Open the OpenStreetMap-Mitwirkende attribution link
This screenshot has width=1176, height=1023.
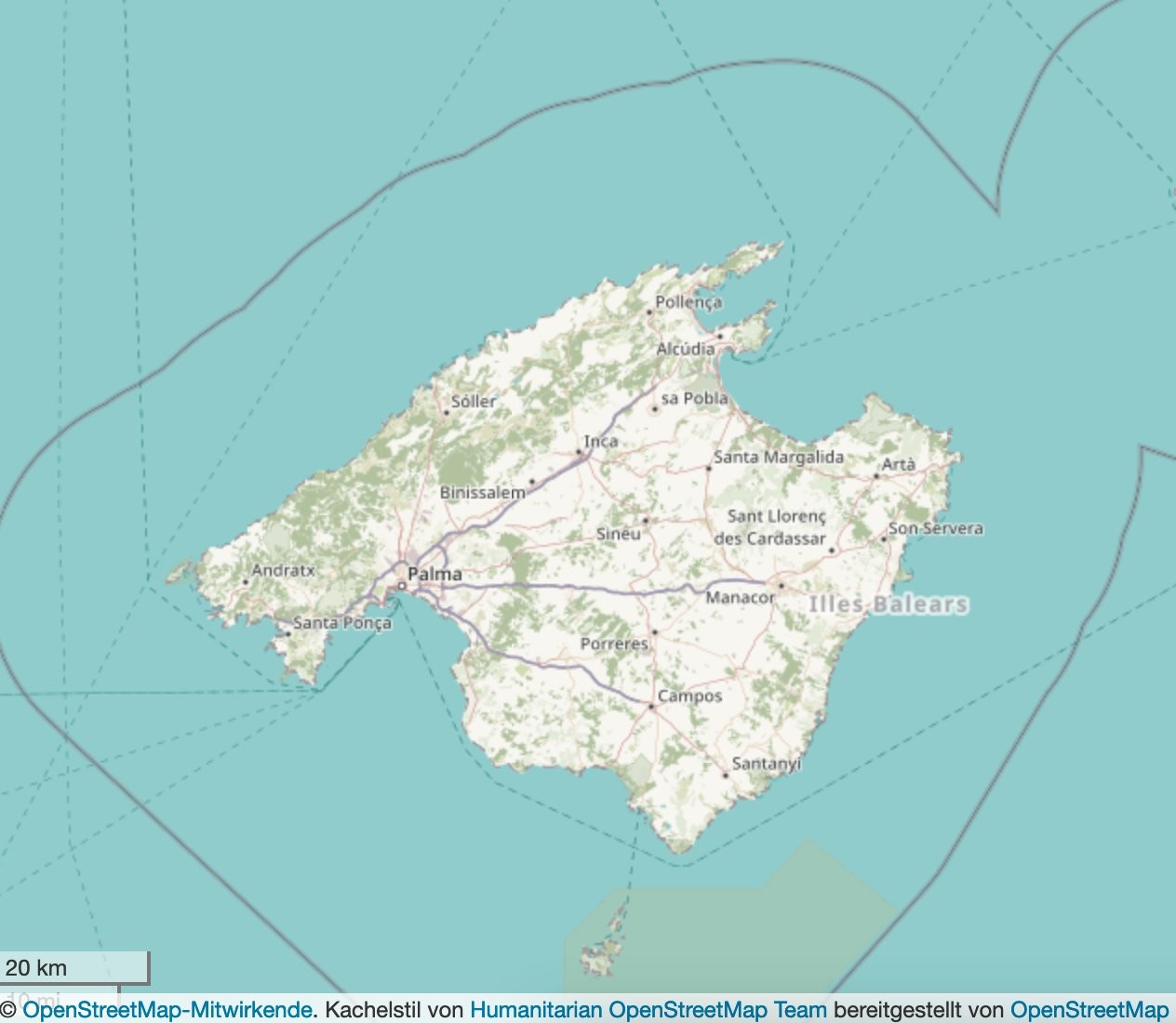tap(167, 1009)
